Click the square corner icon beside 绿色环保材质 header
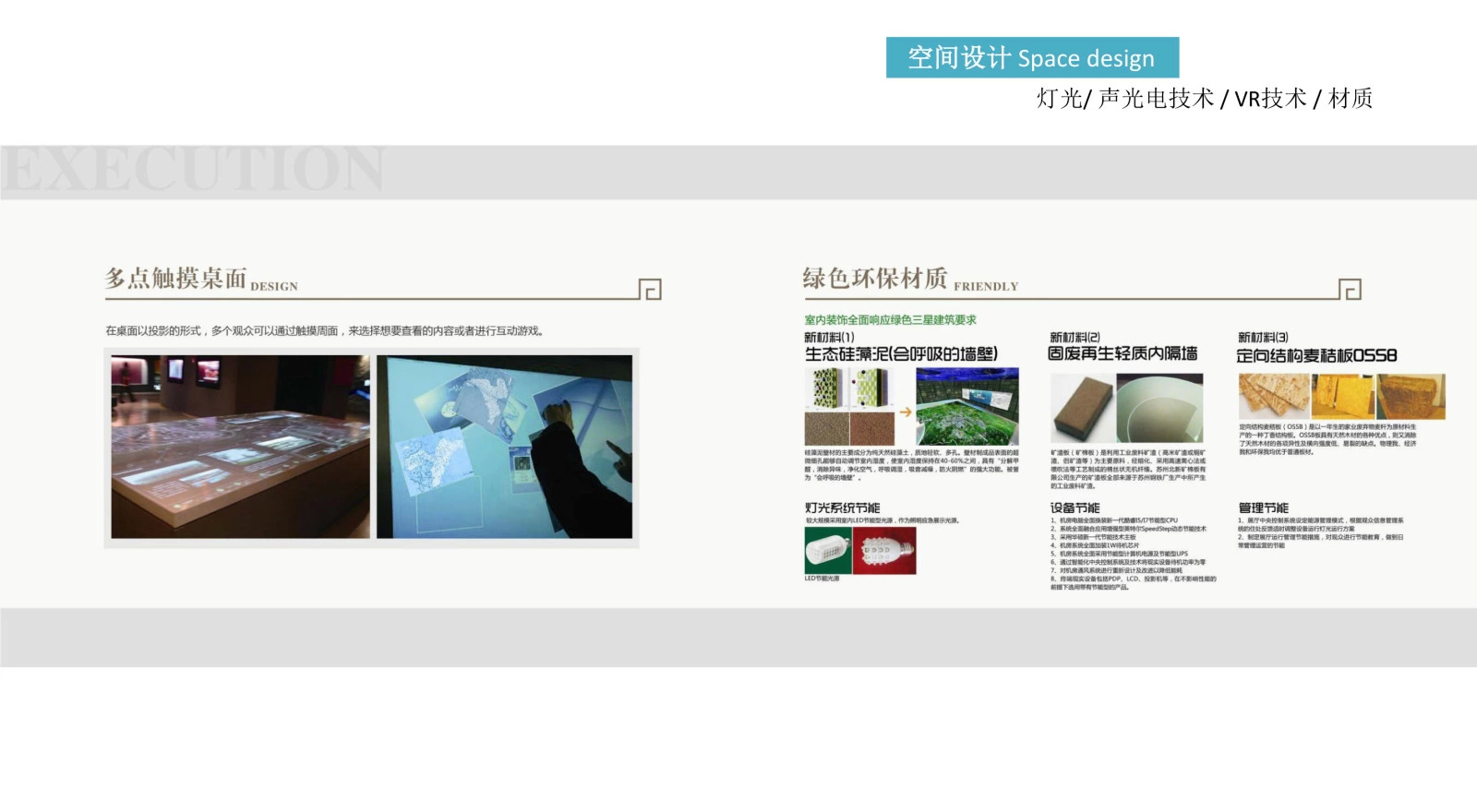 pyautogui.click(x=1351, y=290)
